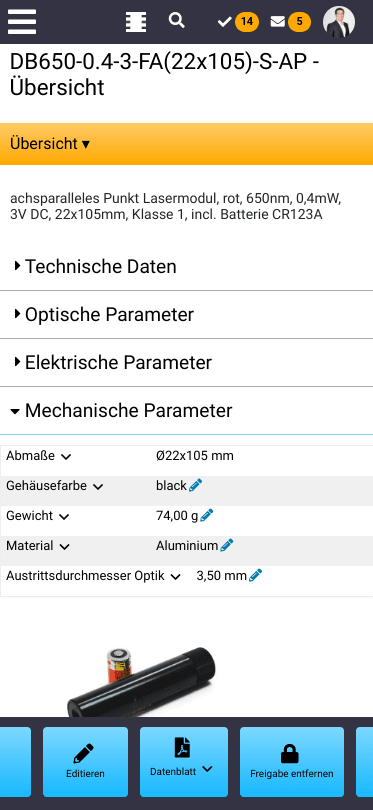Expand the Elektrische Parameter section
373x810 pixels.
186,363
